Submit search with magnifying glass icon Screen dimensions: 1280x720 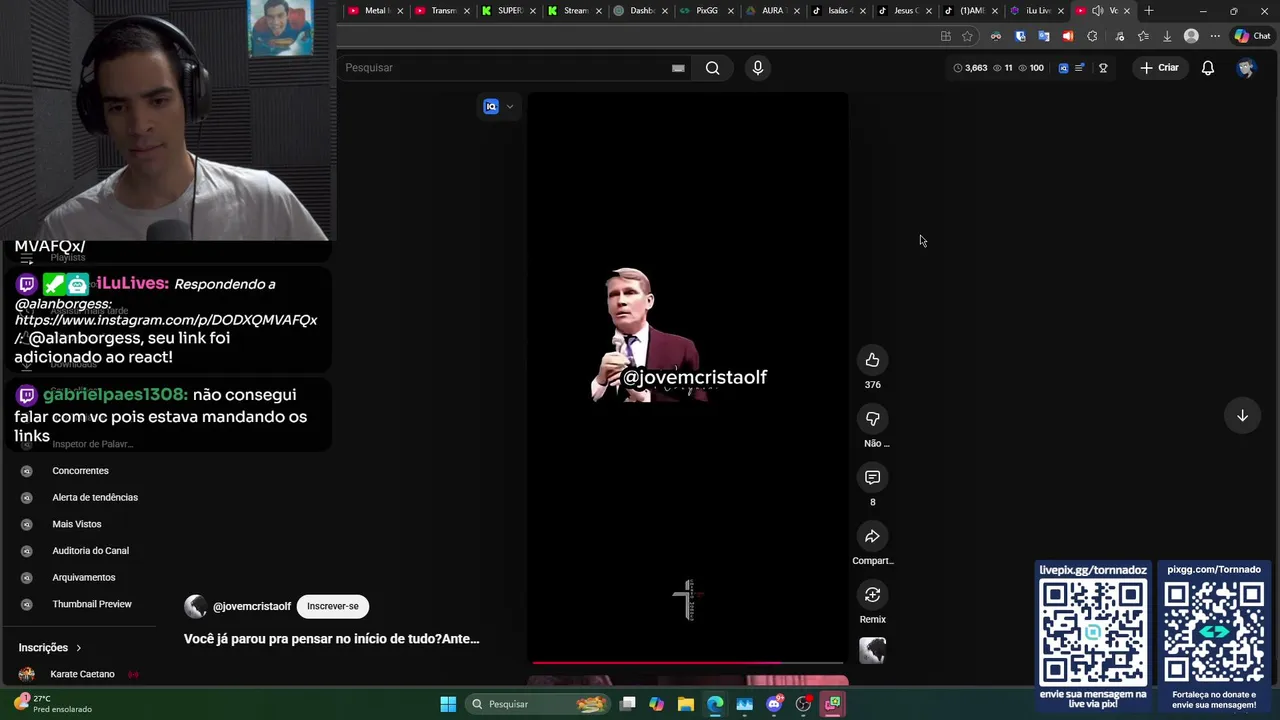(712, 68)
